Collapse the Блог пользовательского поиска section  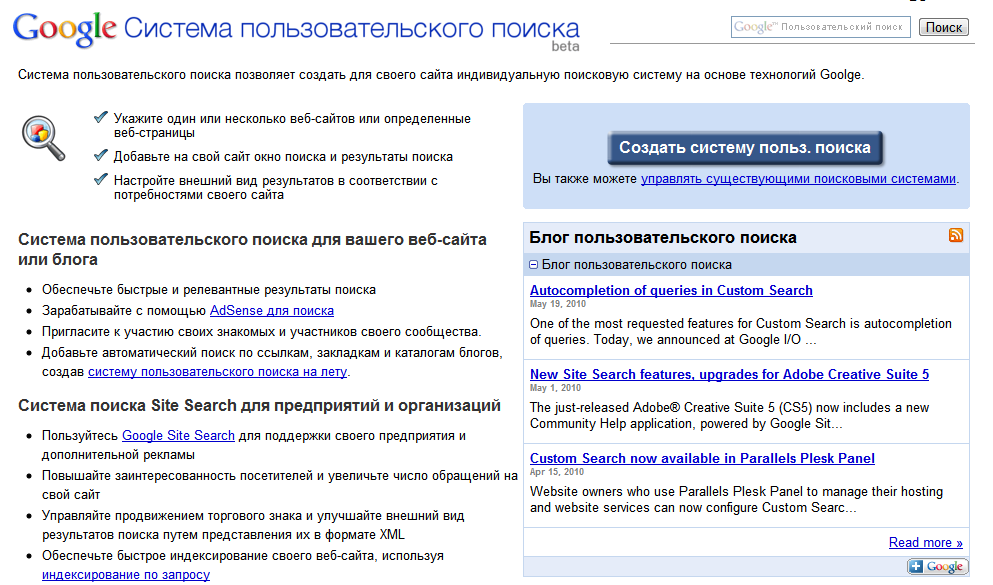[533, 265]
